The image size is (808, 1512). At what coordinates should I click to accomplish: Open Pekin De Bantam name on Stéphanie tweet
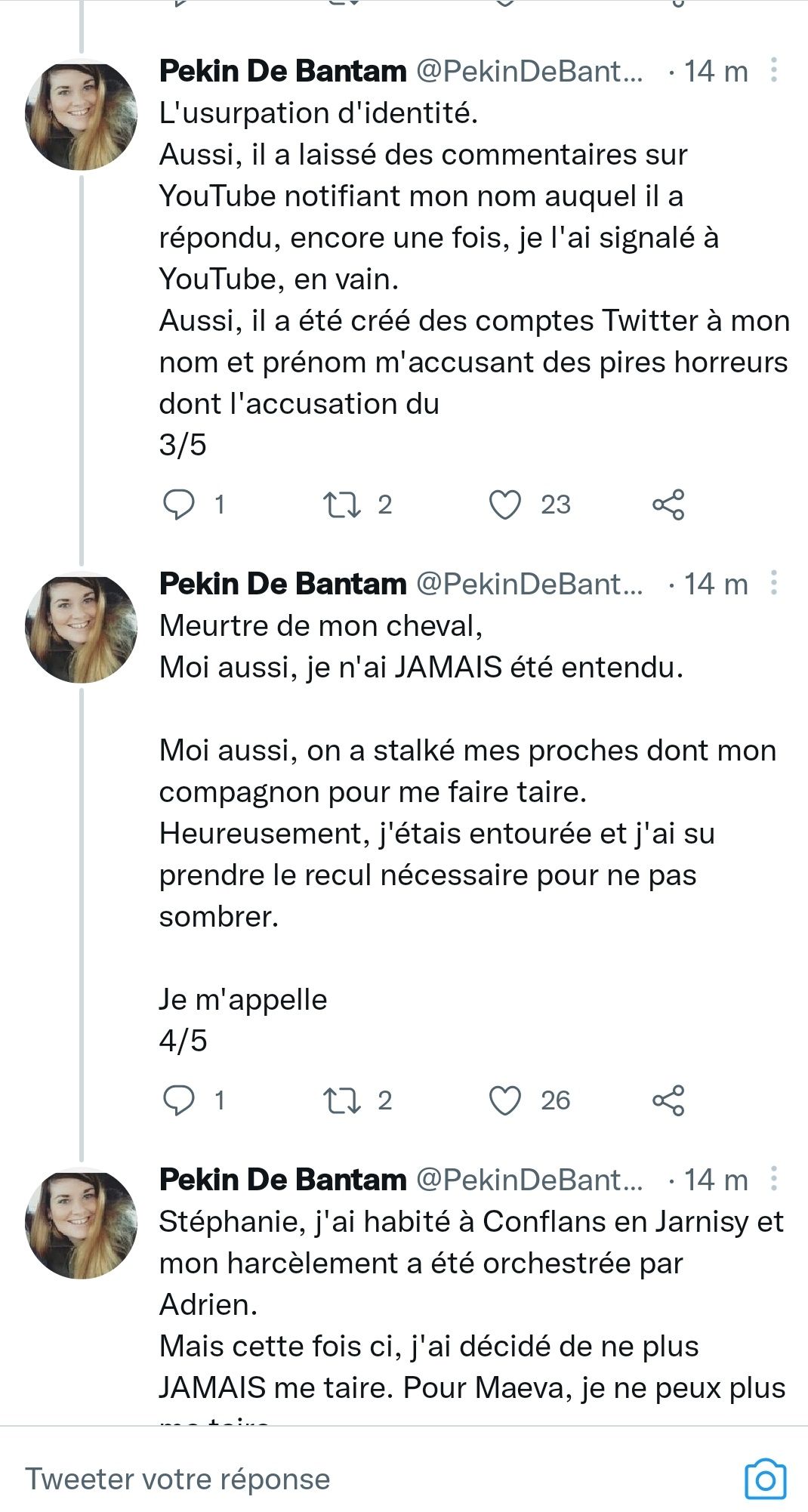(x=283, y=1180)
